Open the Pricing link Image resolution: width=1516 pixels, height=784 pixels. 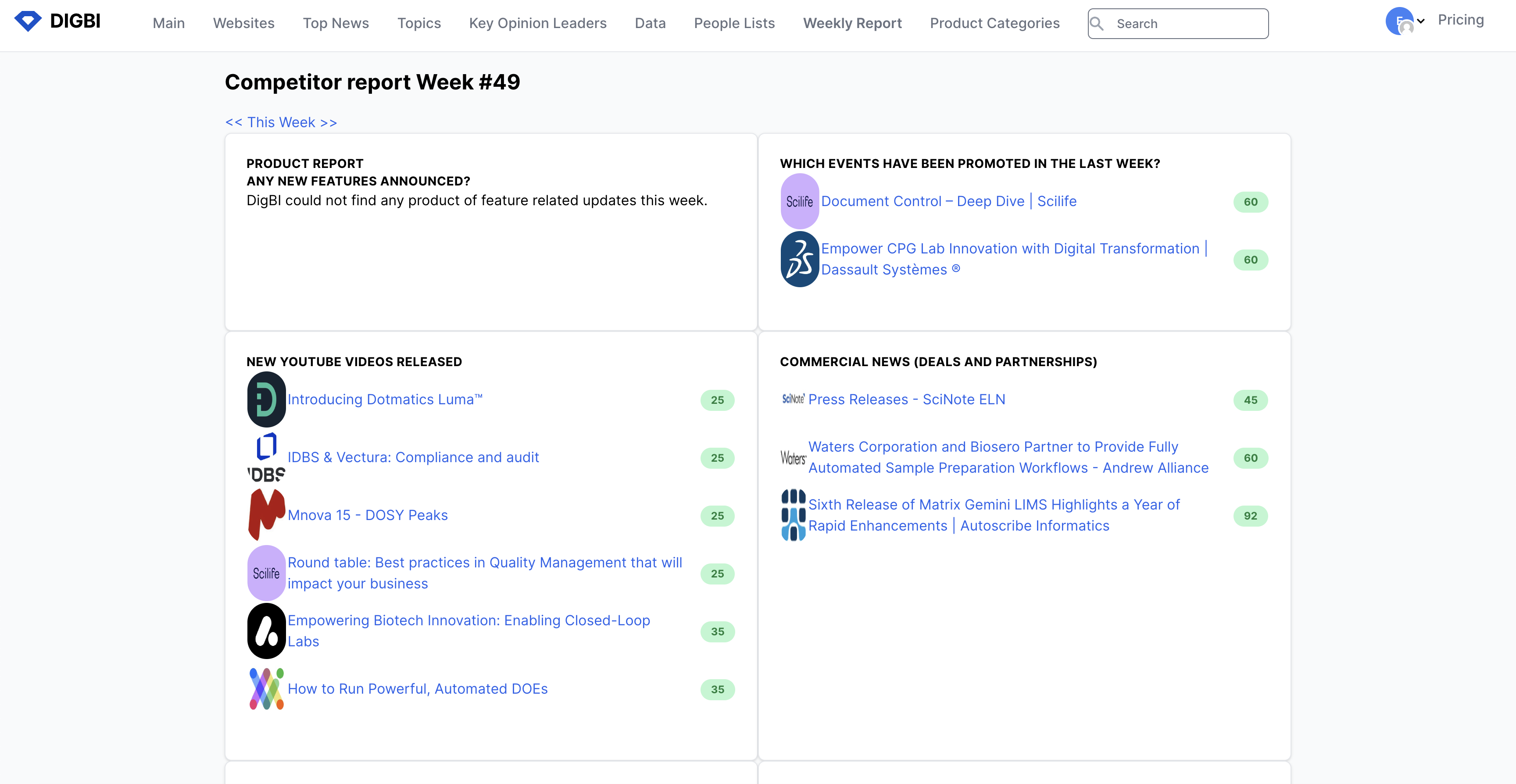[1461, 19]
